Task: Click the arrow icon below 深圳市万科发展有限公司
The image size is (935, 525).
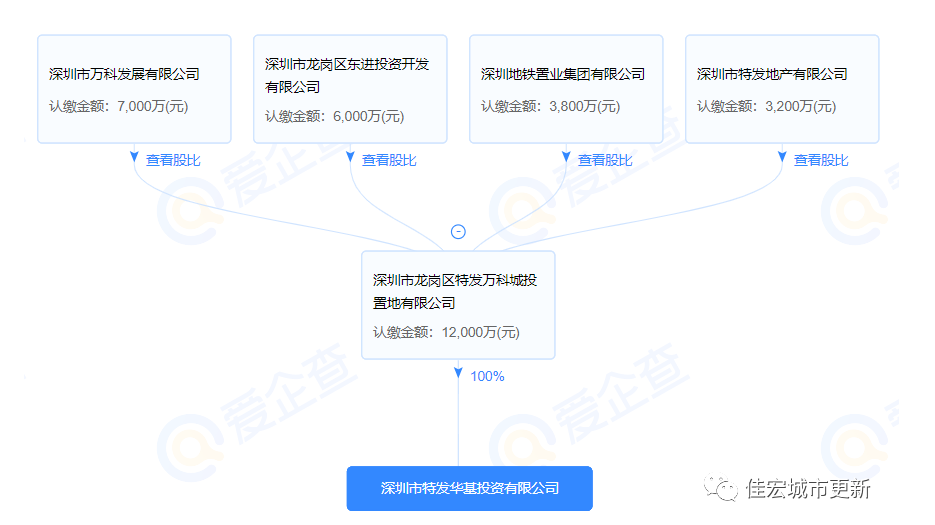Action: [x=134, y=158]
